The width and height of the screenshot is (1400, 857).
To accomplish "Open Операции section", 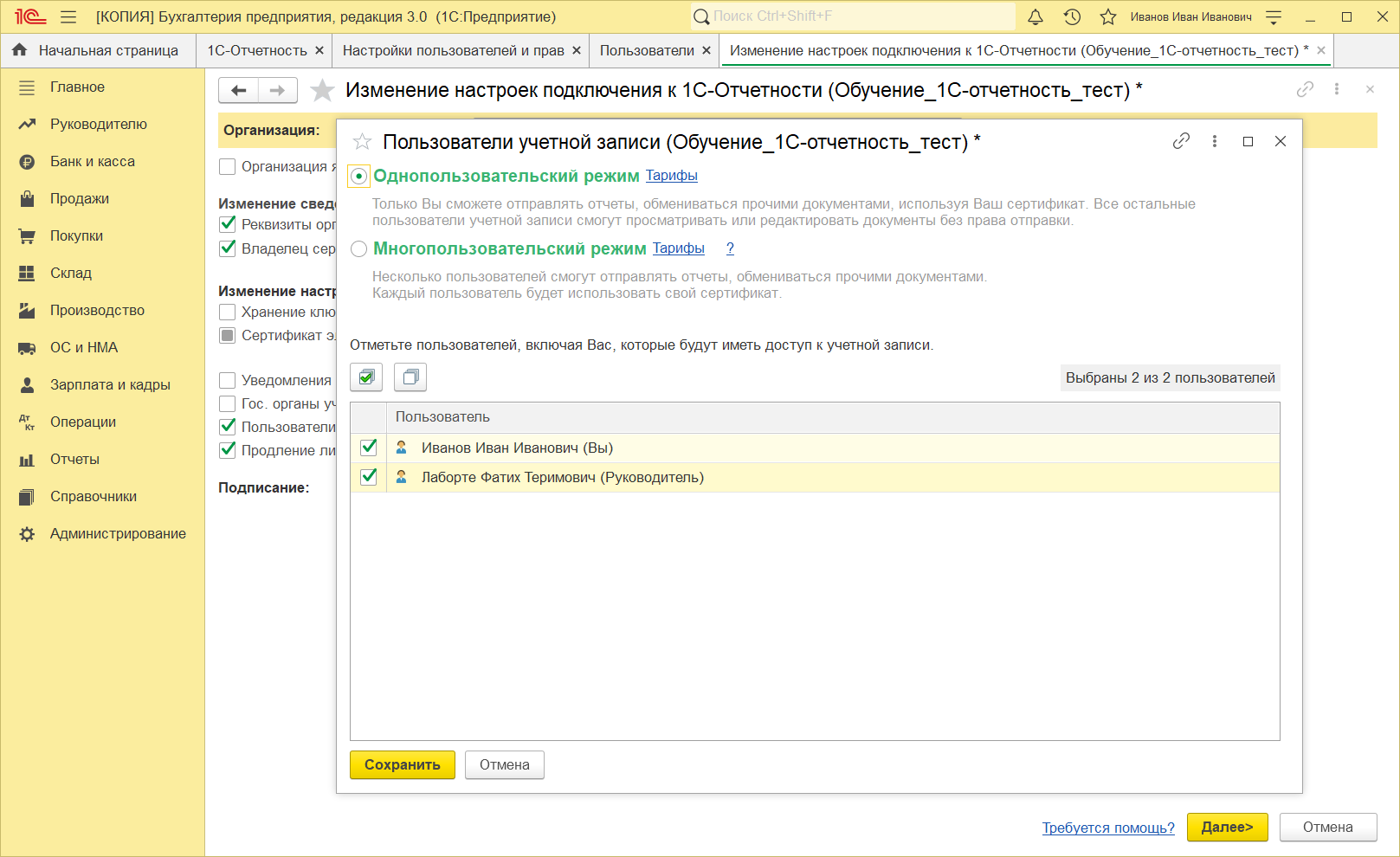I will coord(102,422).
